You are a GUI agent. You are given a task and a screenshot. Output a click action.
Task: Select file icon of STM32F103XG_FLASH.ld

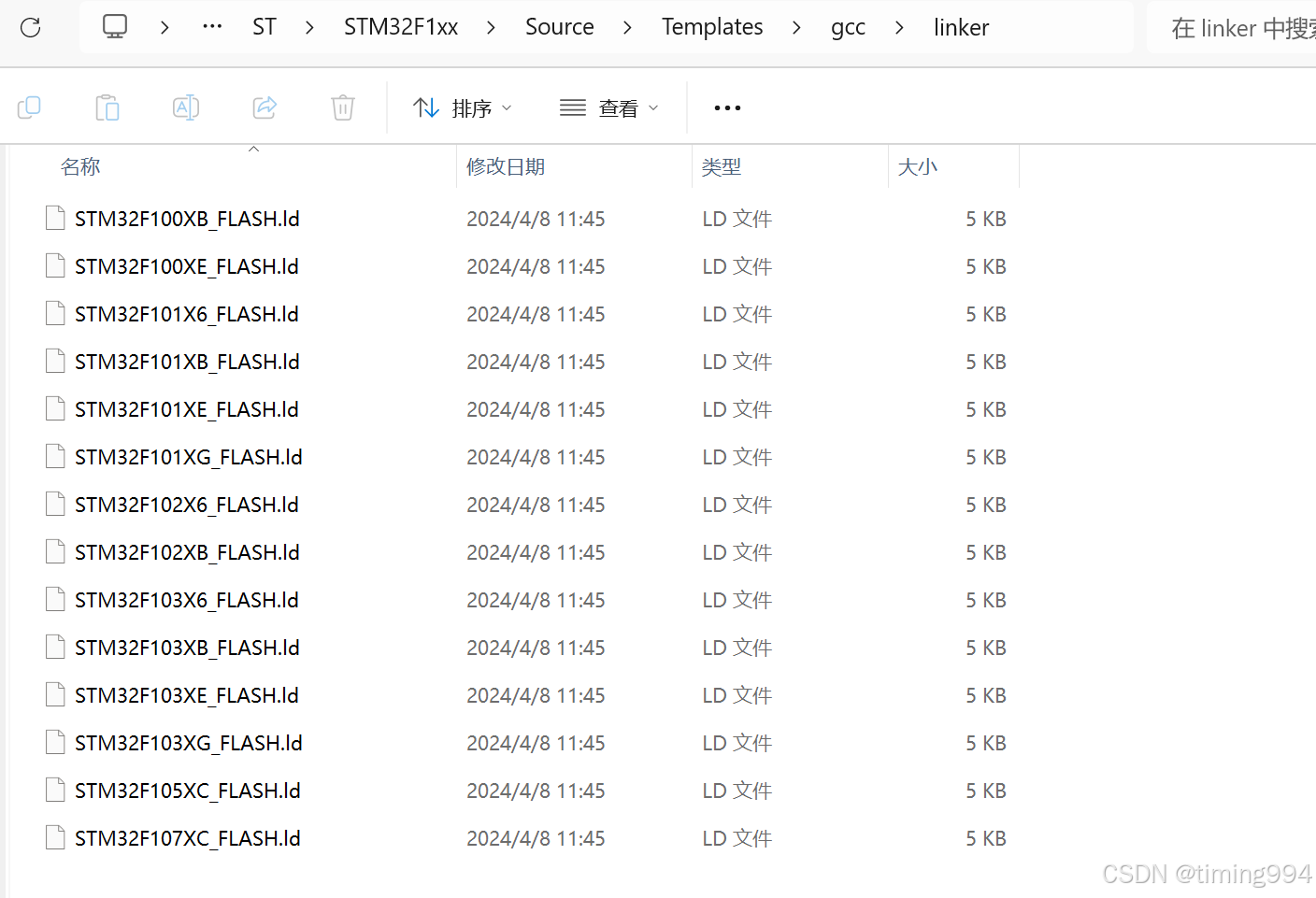(x=55, y=743)
